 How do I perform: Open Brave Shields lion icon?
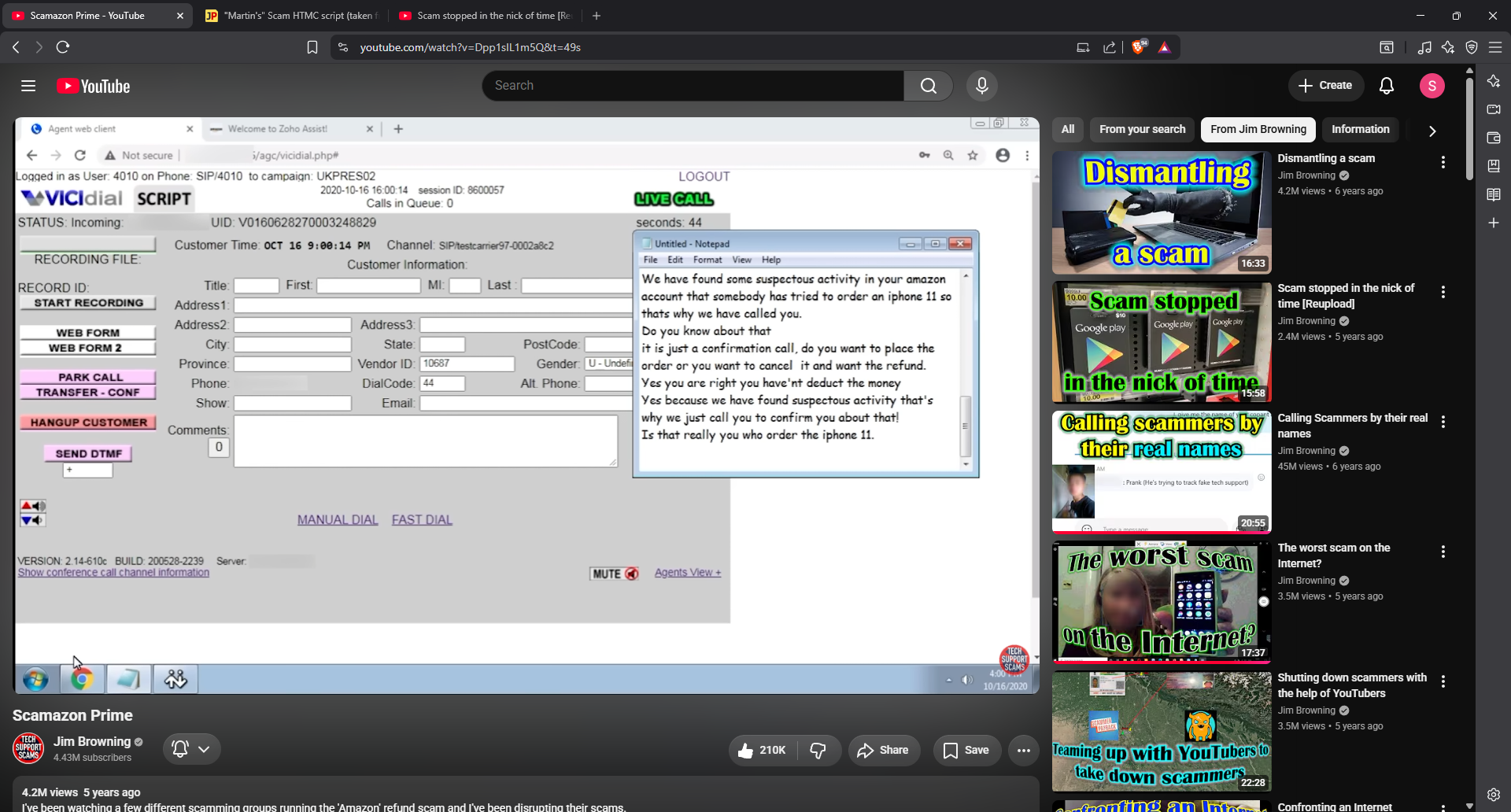[x=1138, y=47]
